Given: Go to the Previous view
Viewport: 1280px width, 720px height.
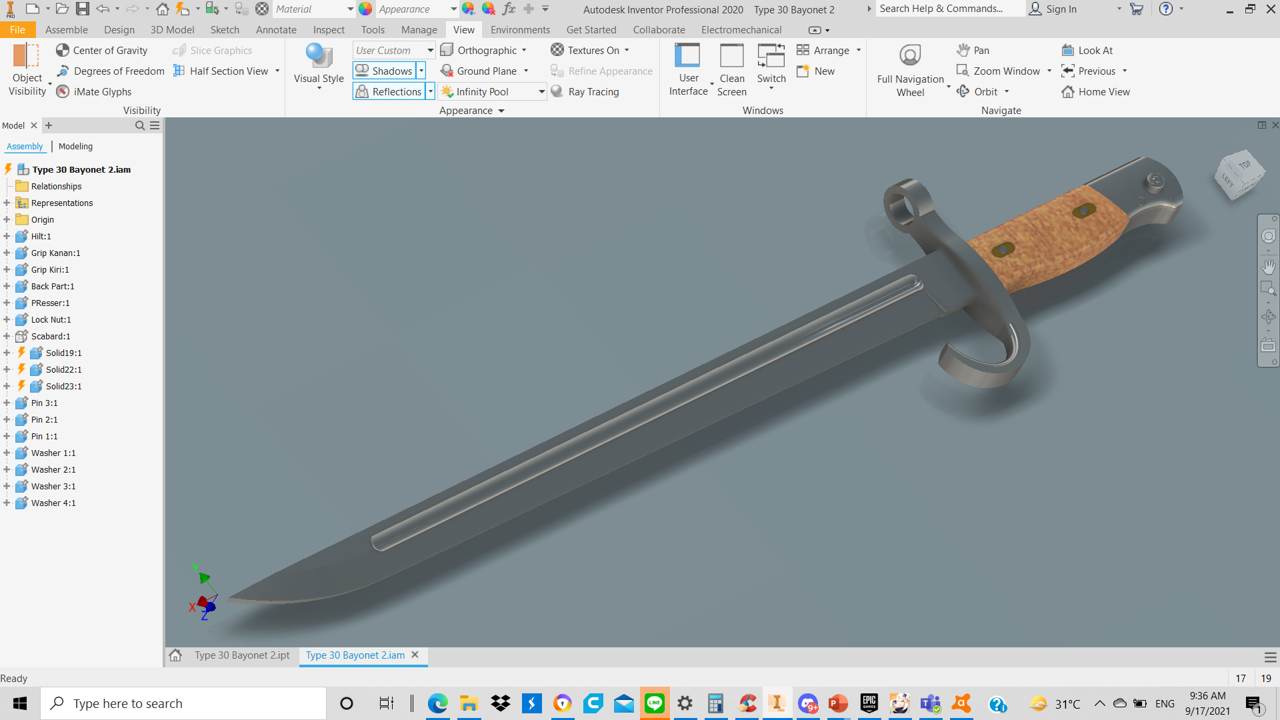Looking at the screenshot, I should tap(1088, 71).
